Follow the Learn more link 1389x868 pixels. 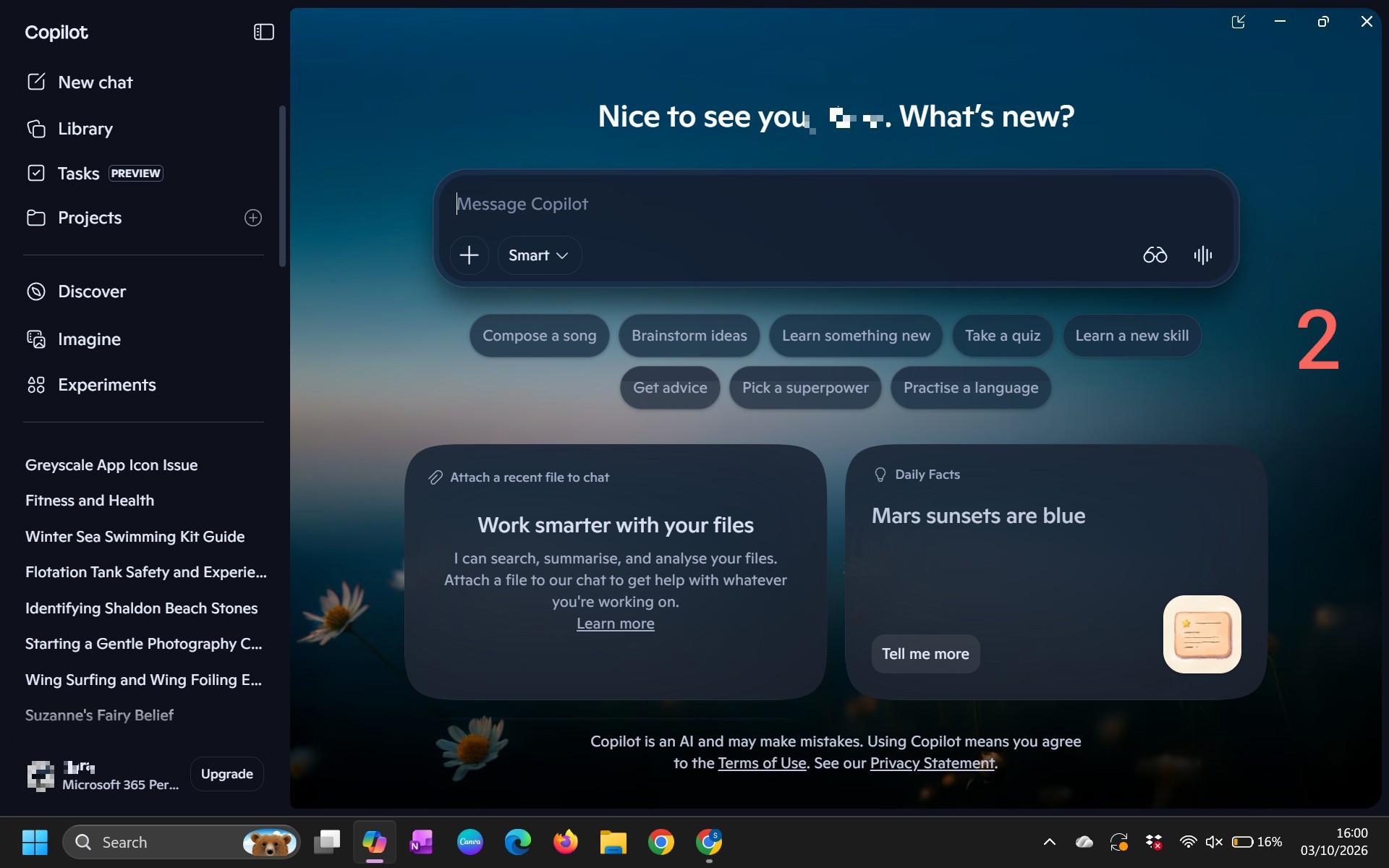click(616, 624)
